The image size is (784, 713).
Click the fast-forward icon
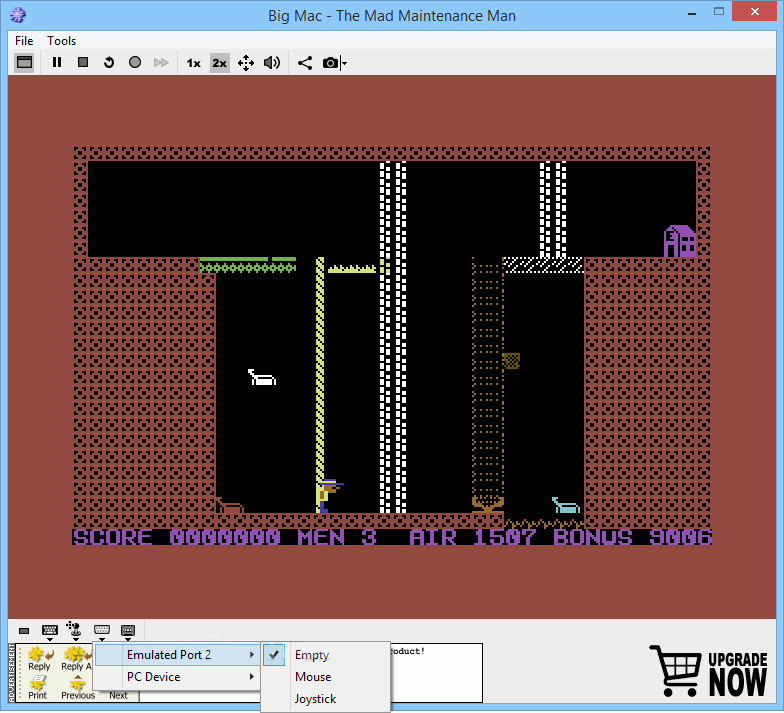(161, 62)
